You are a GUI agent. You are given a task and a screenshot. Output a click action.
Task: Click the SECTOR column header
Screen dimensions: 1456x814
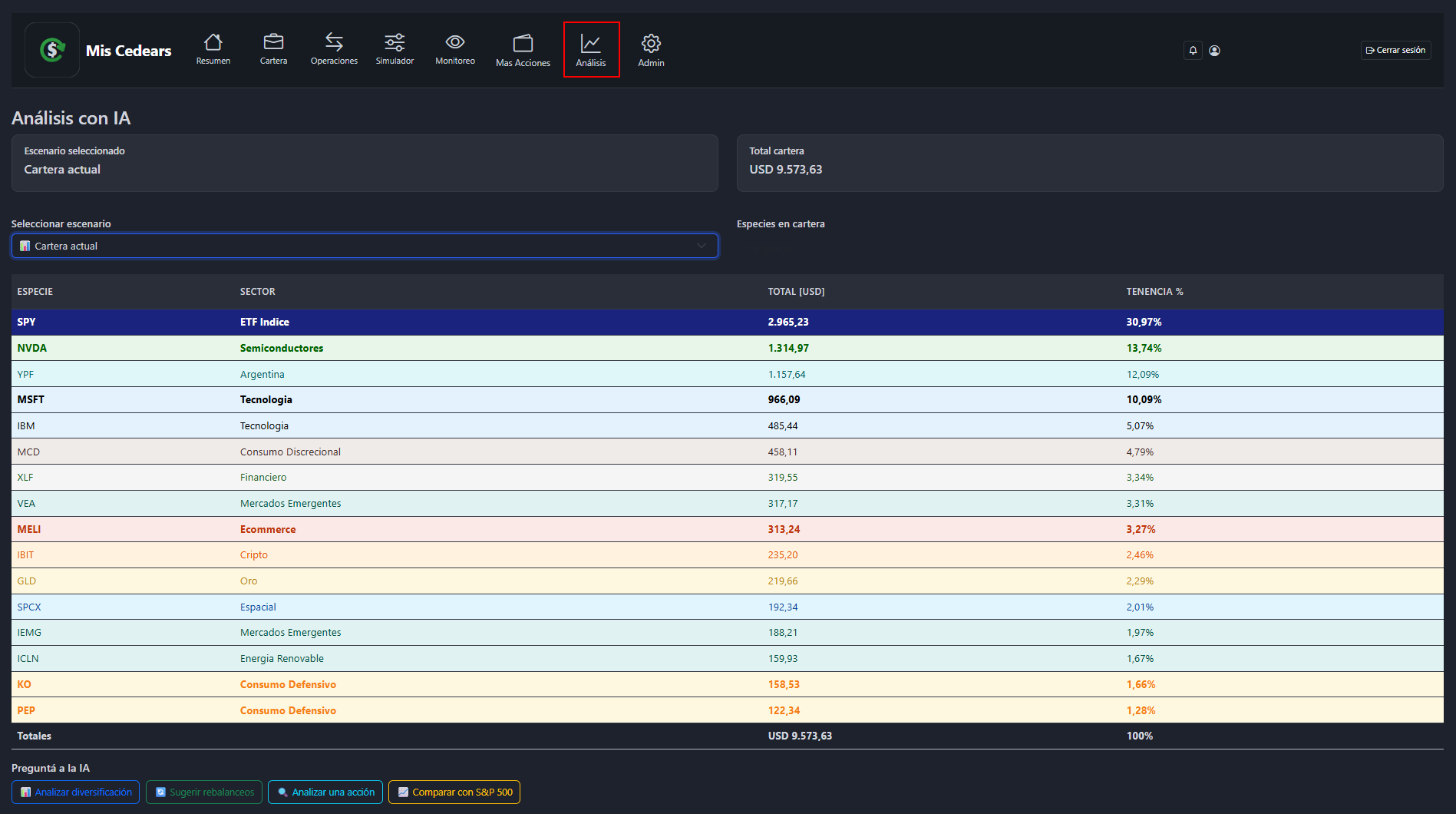point(257,292)
